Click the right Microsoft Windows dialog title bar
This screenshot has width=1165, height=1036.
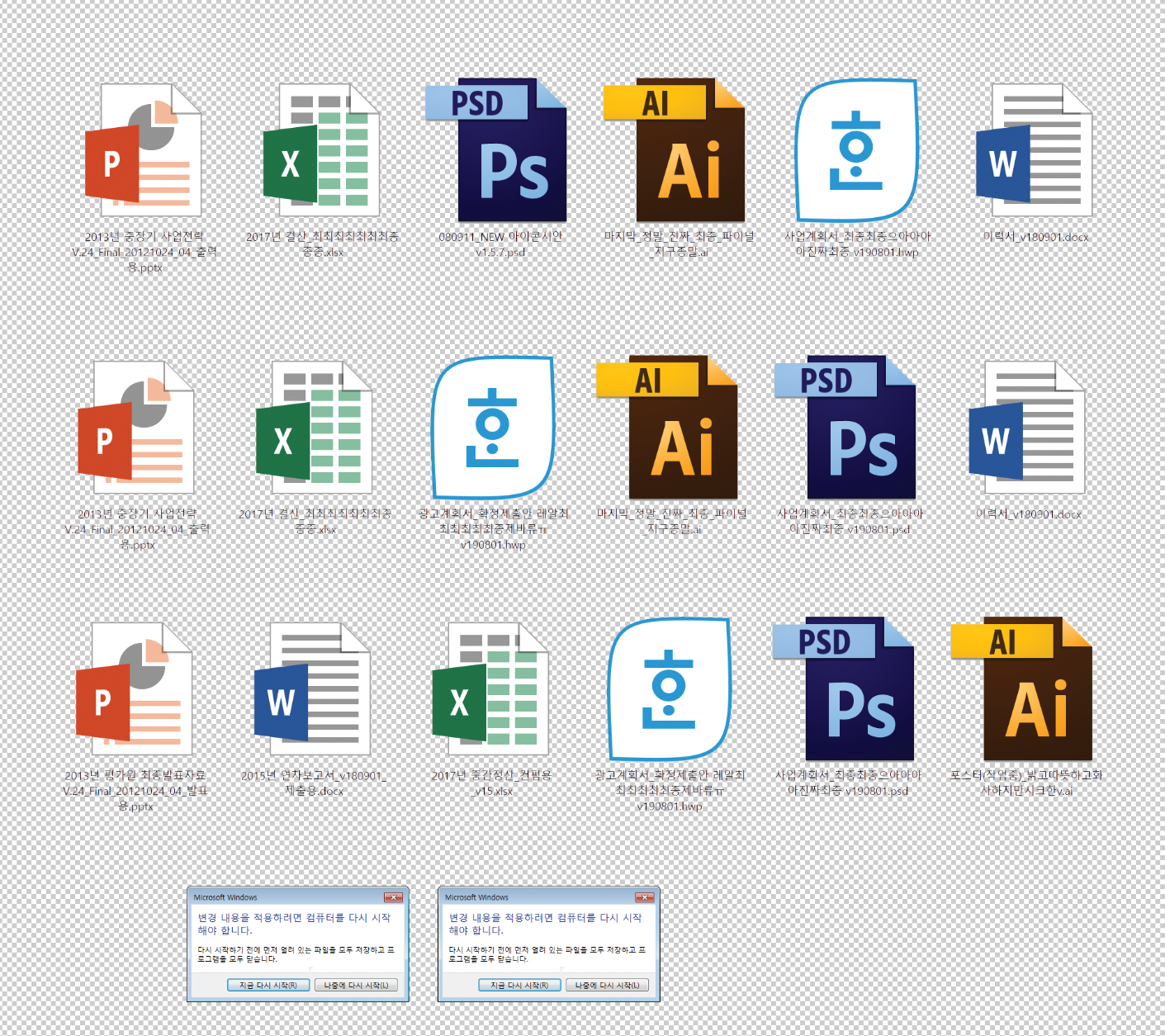point(528,897)
